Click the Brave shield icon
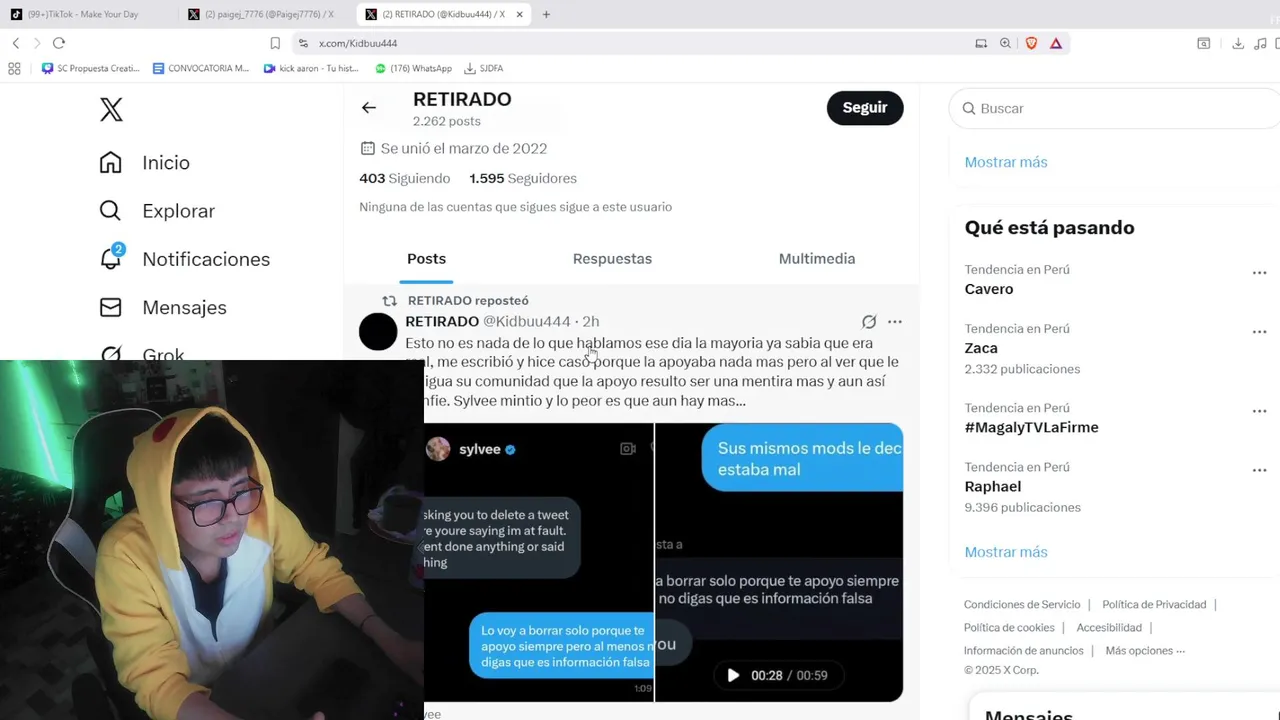The image size is (1280, 720). click(x=1031, y=43)
